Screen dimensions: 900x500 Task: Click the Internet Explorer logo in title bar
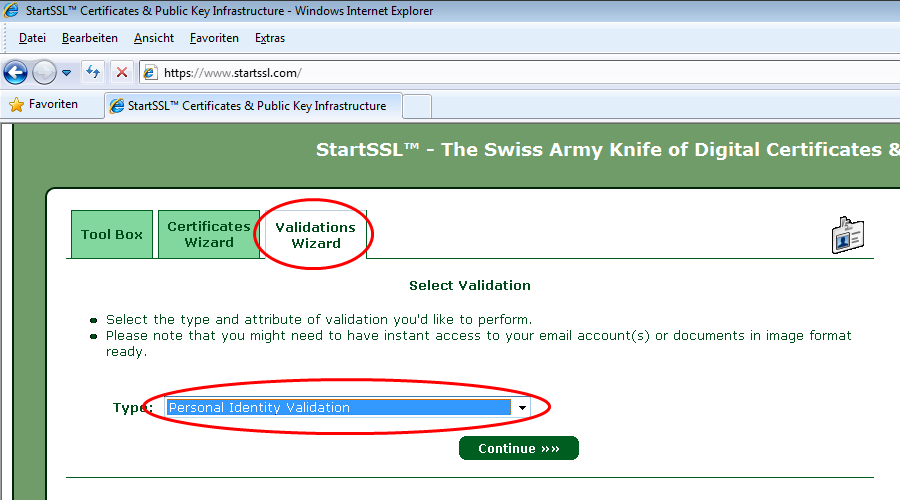tap(11, 10)
